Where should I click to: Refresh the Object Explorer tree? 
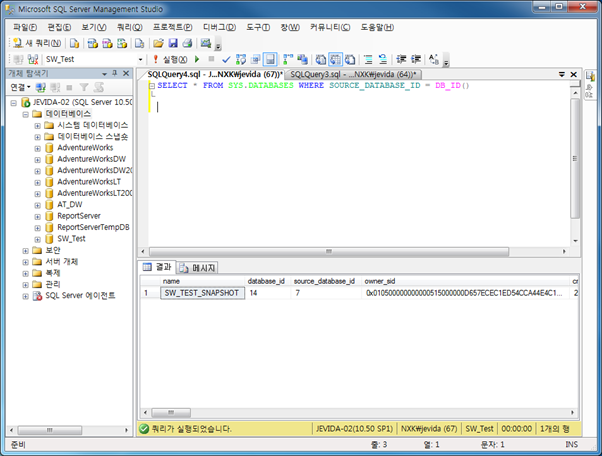(x=99, y=88)
